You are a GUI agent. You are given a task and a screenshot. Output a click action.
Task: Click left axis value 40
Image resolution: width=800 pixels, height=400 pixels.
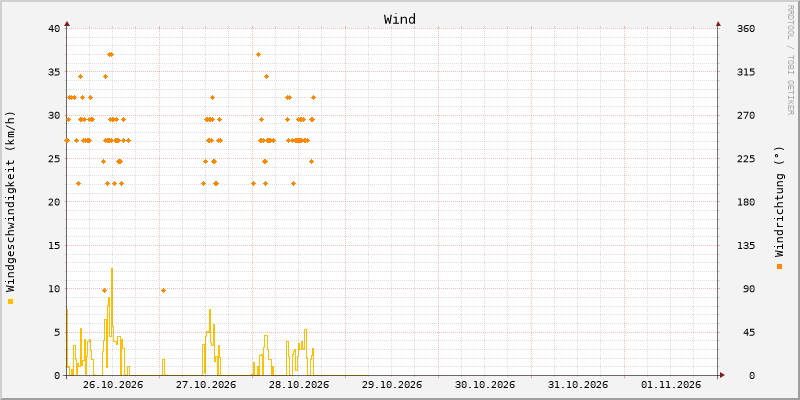[55, 28]
